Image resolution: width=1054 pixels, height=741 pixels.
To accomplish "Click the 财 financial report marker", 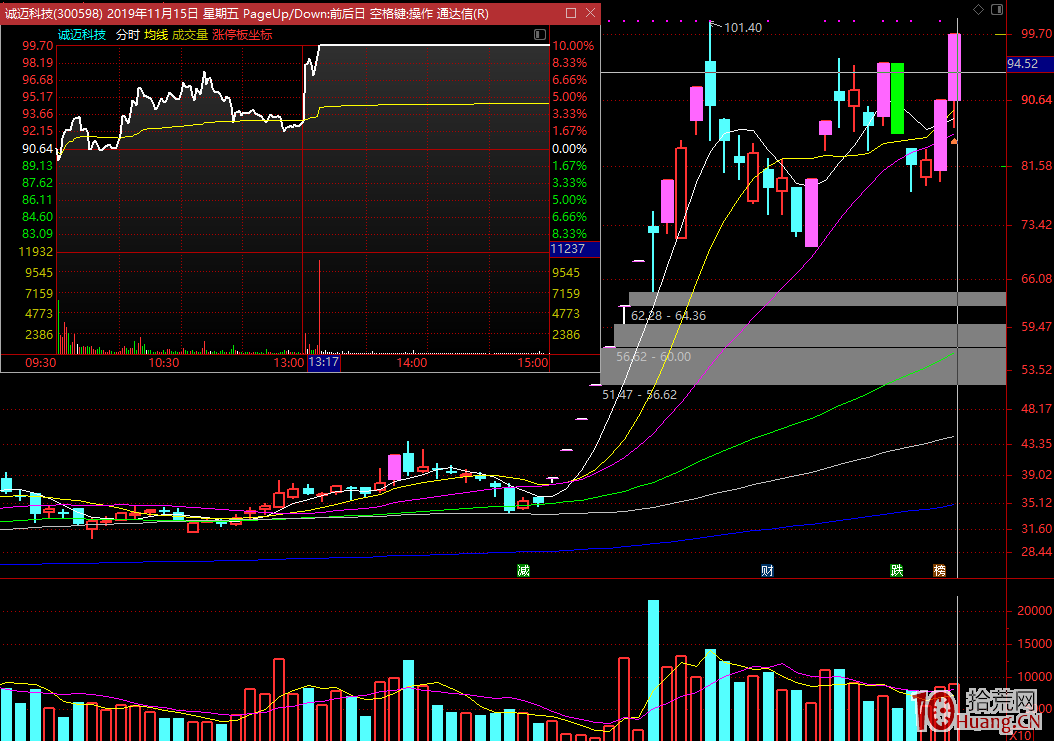I will (767, 570).
